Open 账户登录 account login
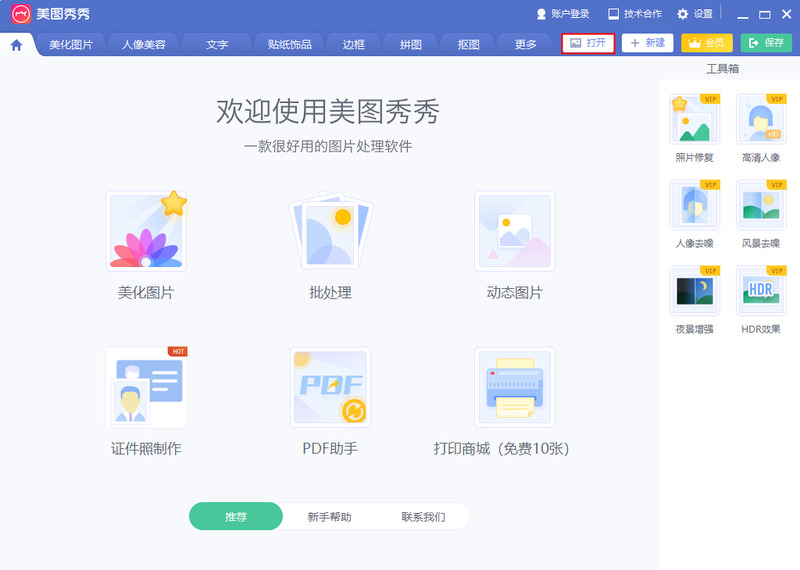The height and width of the screenshot is (570, 800). tap(563, 14)
